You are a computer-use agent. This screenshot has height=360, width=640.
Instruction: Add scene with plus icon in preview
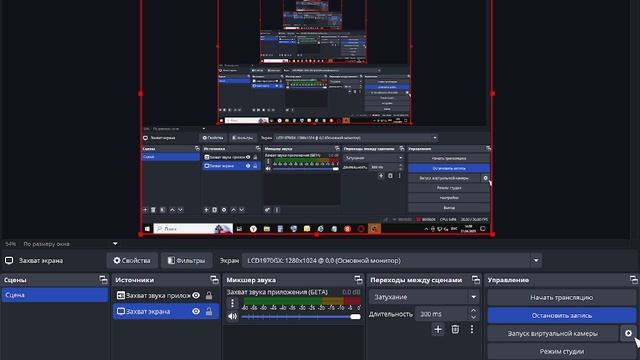pyautogui.click(x=145, y=210)
